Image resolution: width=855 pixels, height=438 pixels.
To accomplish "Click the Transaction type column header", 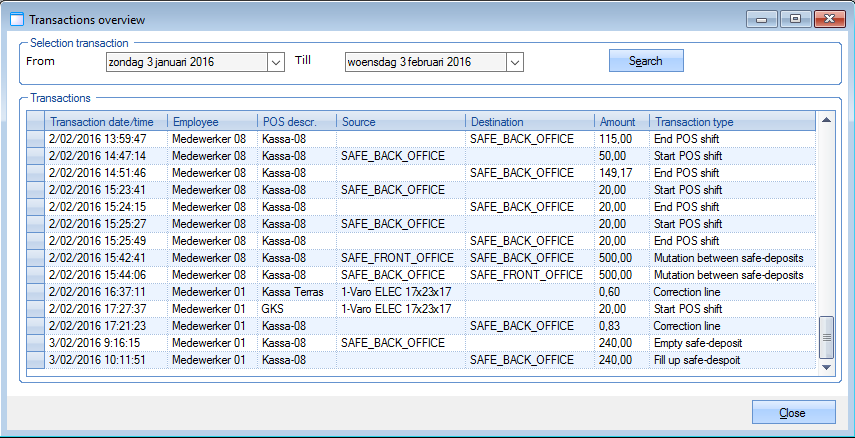I will pos(695,122).
